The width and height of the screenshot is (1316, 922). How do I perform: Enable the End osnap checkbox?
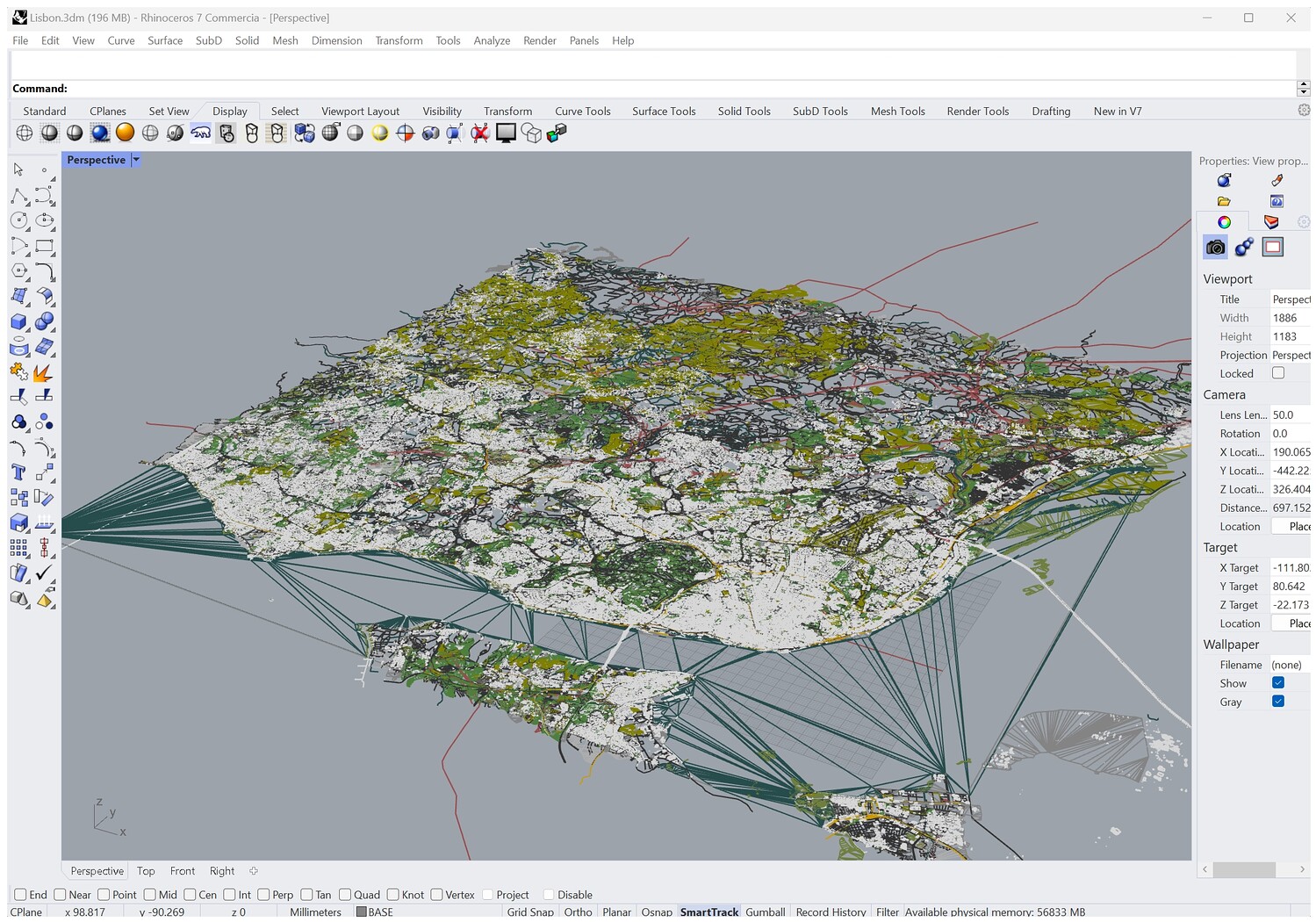tap(21, 895)
